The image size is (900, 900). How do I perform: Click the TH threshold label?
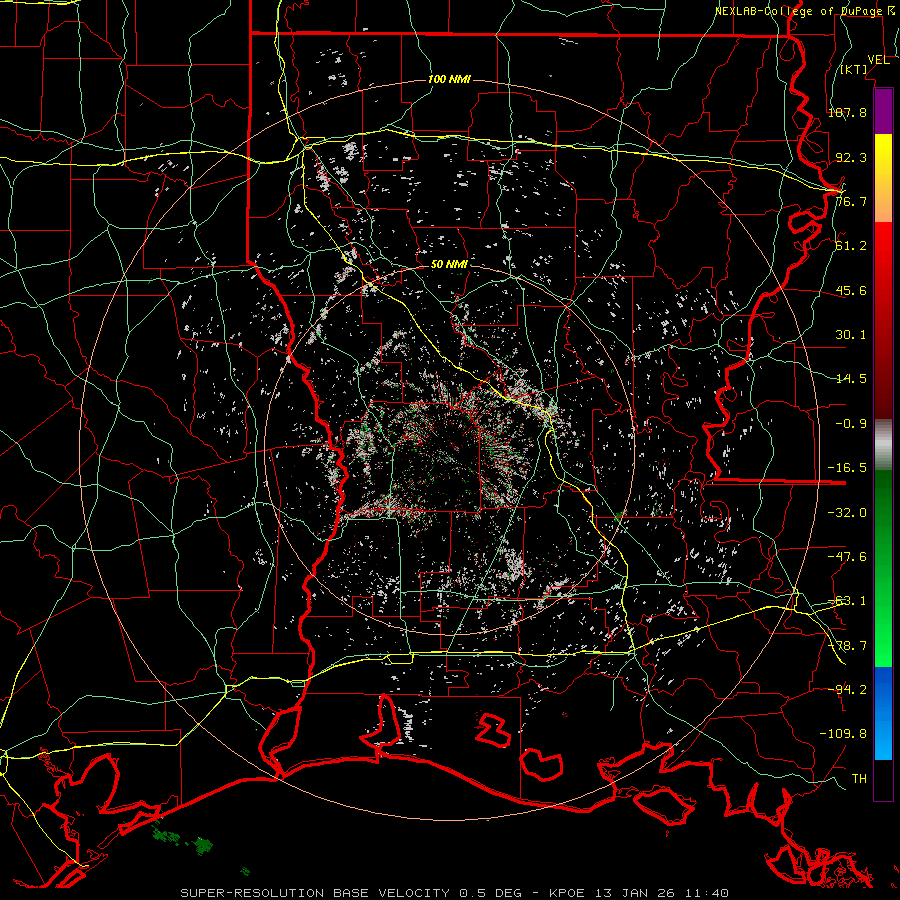[x=859, y=779]
